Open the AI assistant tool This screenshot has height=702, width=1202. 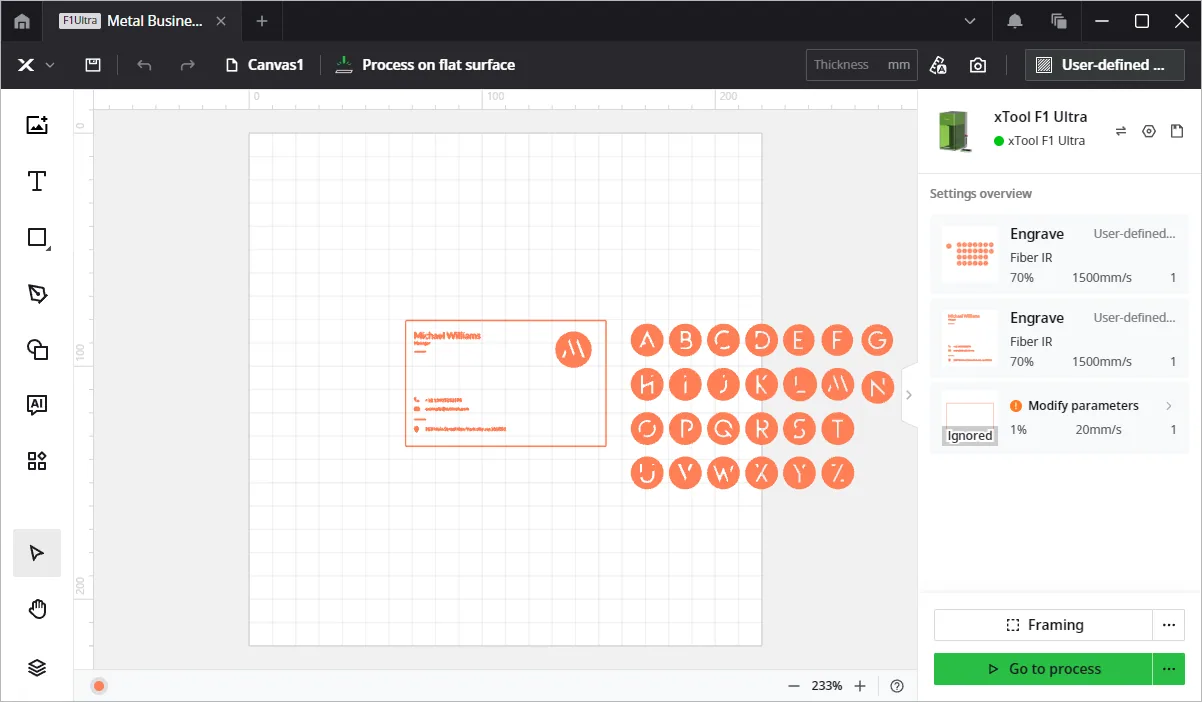coord(37,405)
